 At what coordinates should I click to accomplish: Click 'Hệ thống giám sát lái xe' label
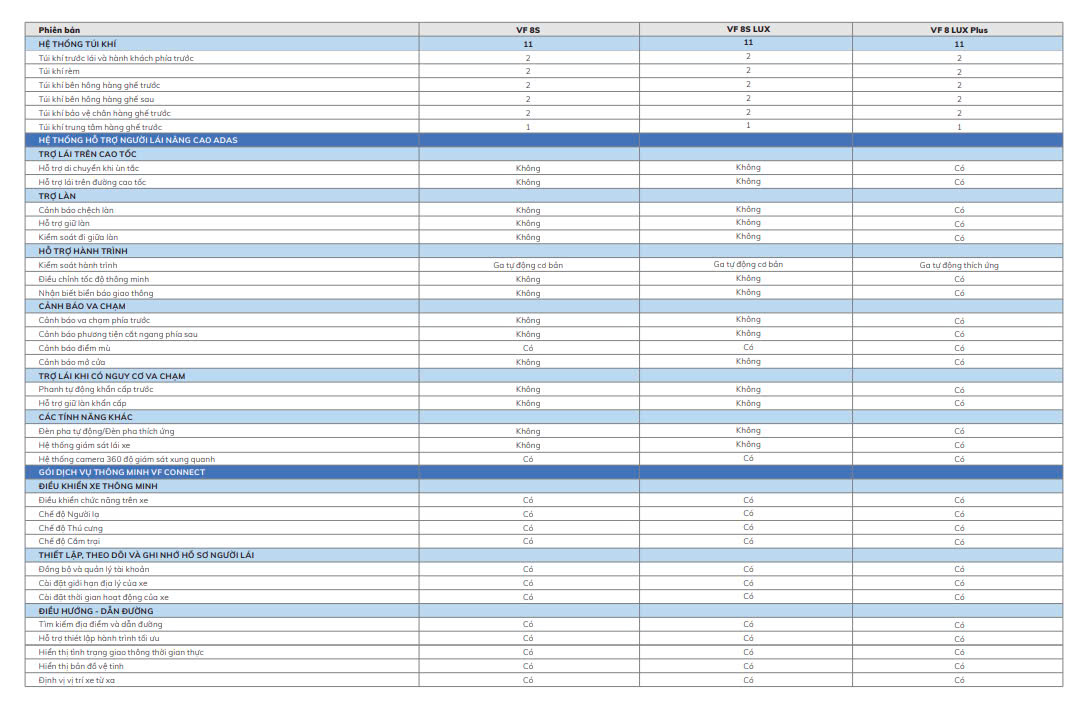84,445
